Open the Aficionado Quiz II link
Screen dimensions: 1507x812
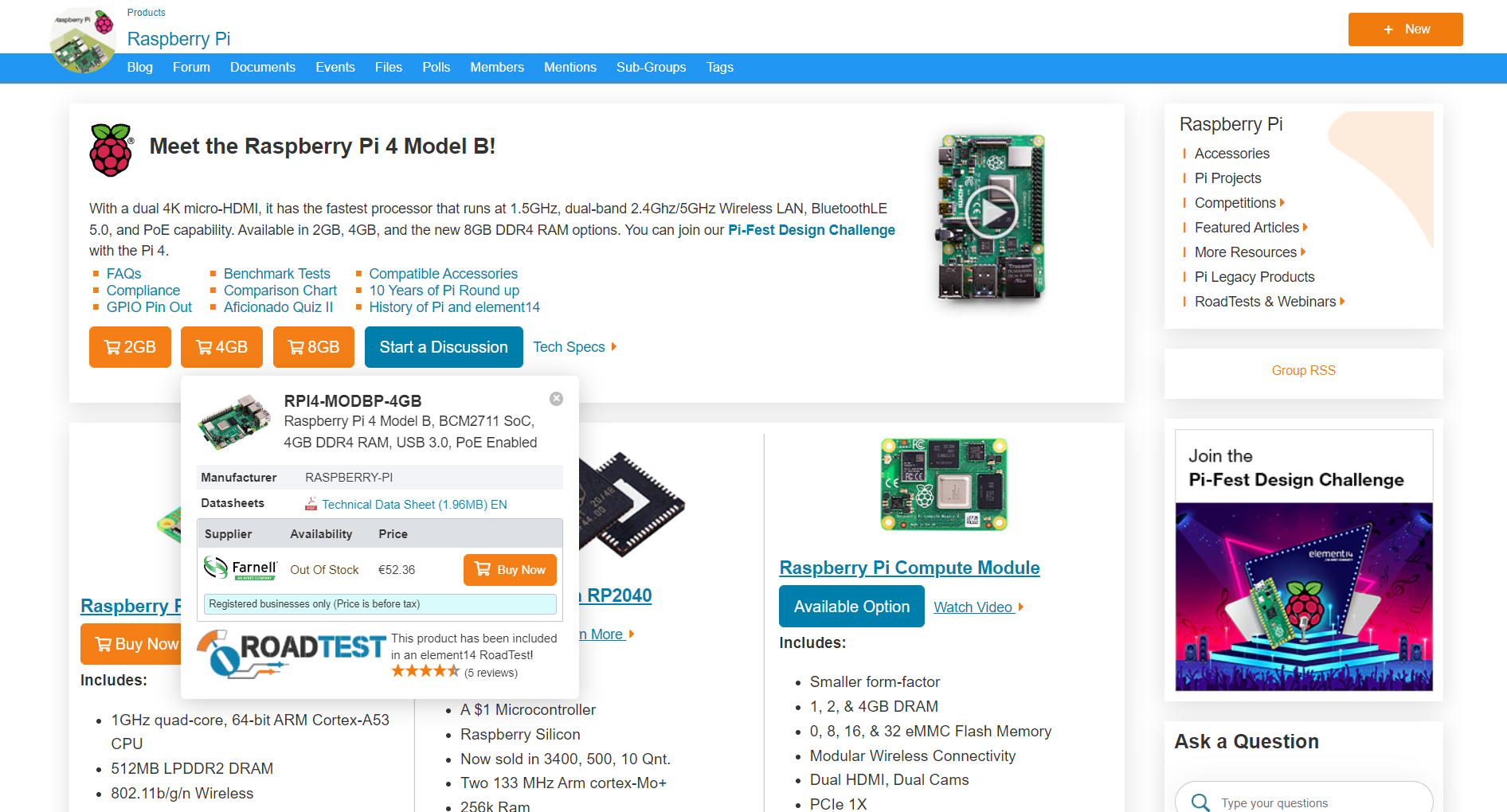tap(278, 307)
